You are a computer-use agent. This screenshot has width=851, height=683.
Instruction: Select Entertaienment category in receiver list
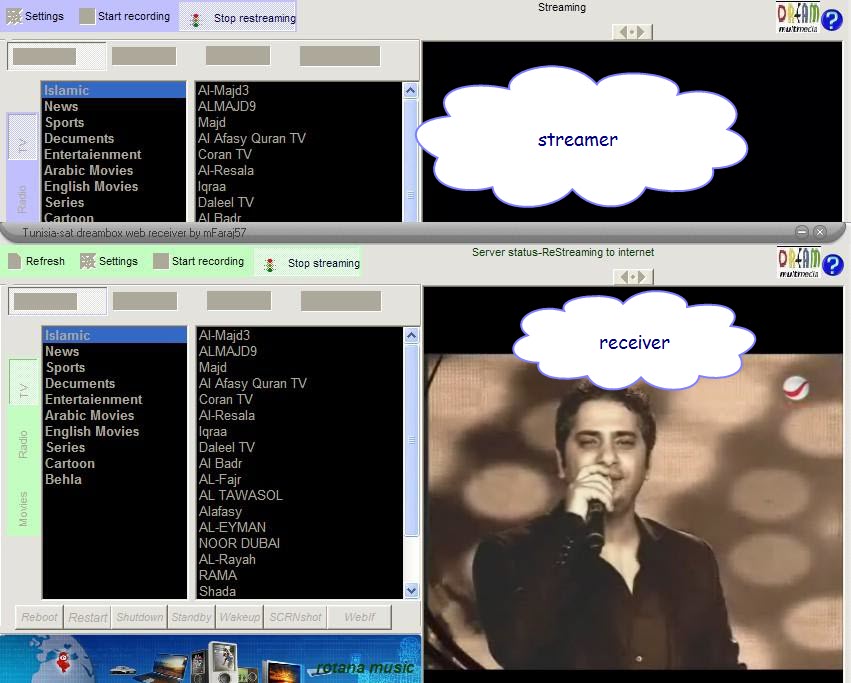coord(115,400)
